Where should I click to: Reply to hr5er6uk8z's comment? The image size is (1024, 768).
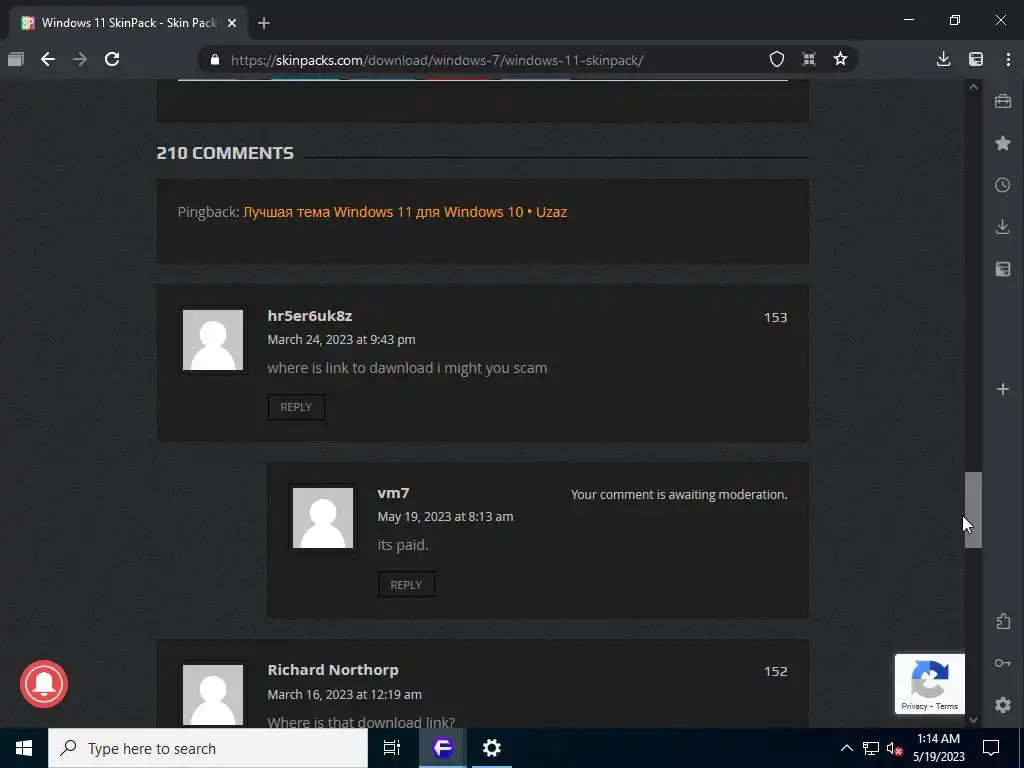296,407
